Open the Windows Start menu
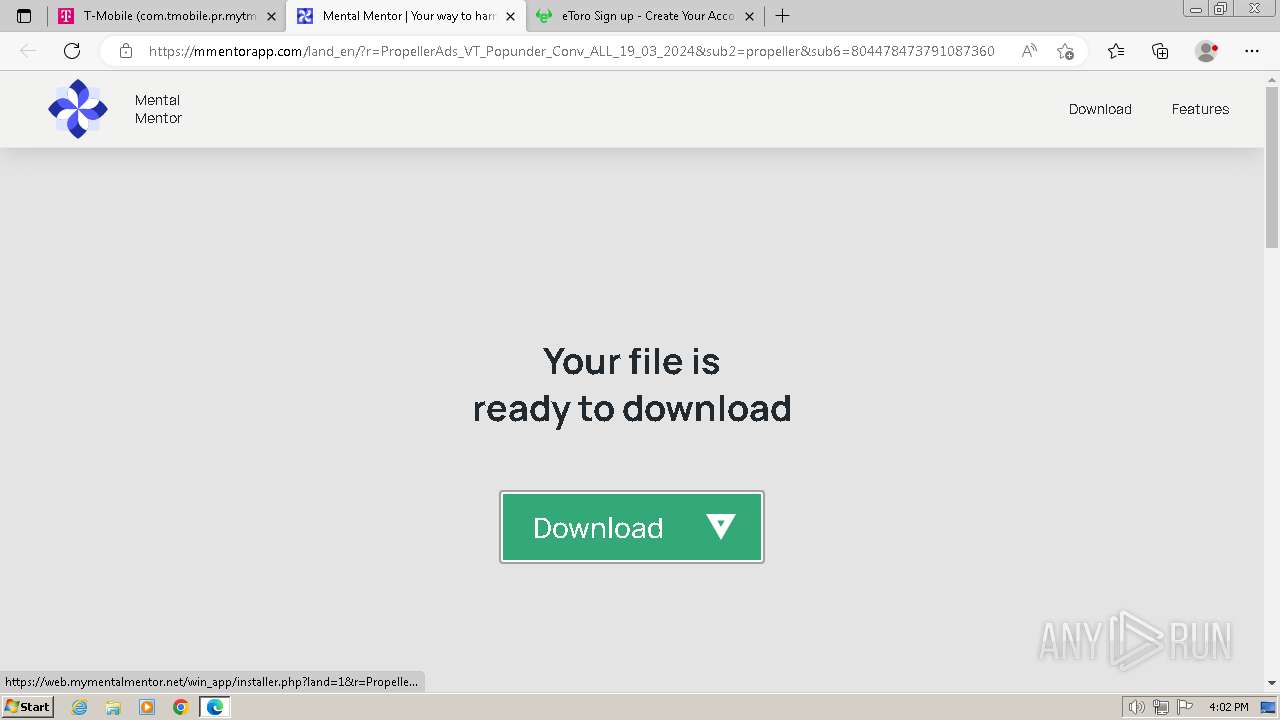 tap(28, 707)
